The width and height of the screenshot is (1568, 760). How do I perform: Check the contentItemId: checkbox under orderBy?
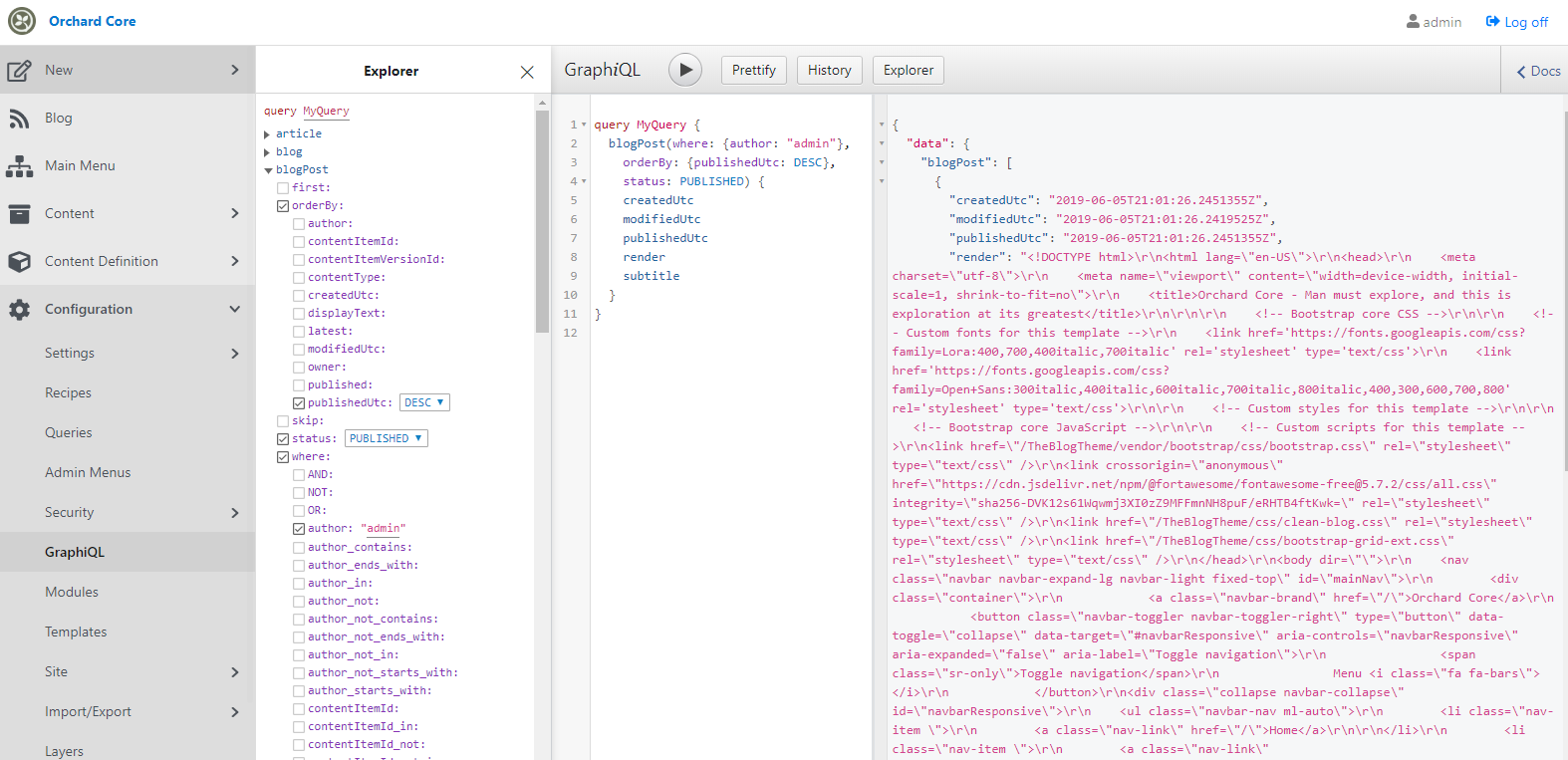click(299, 241)
